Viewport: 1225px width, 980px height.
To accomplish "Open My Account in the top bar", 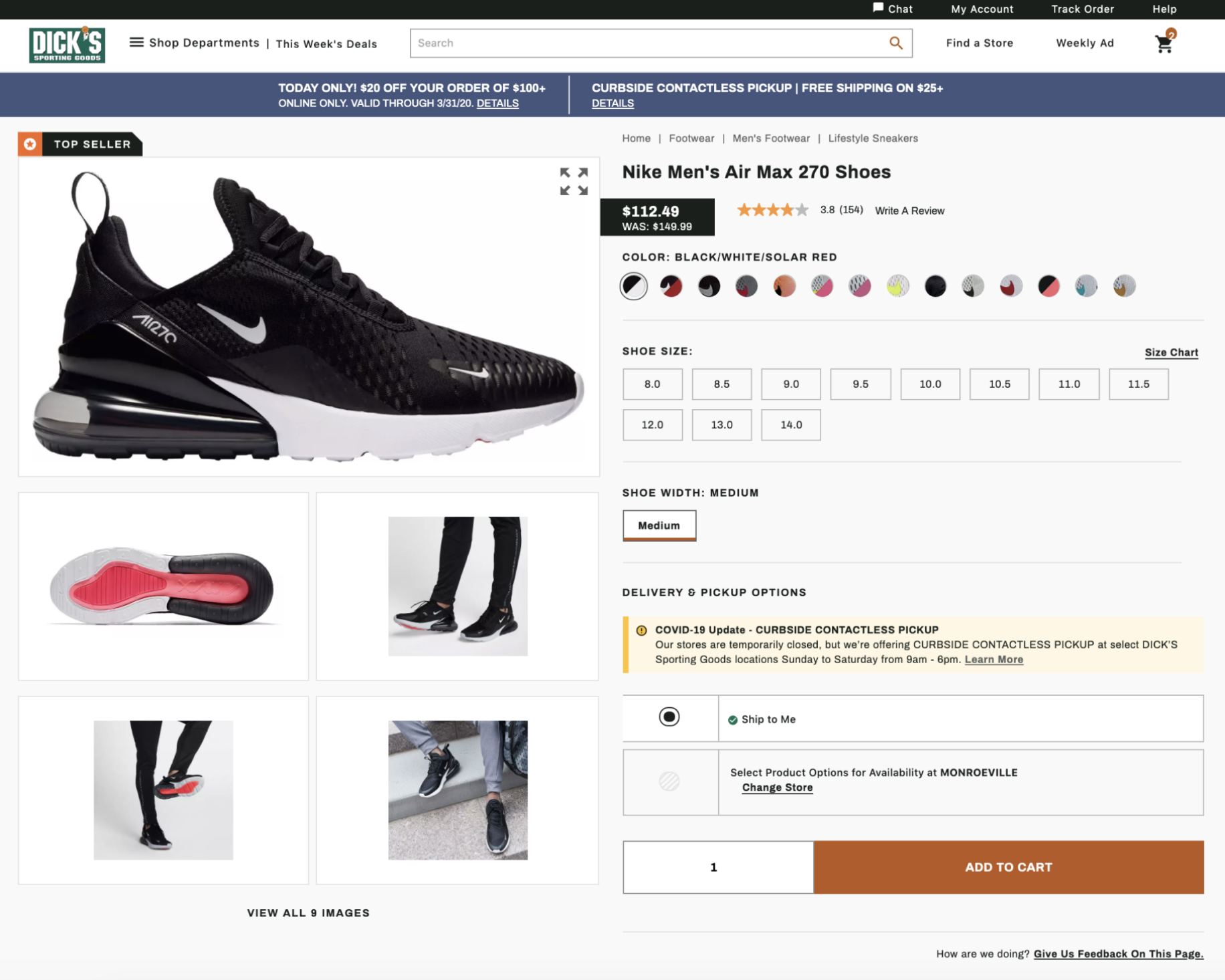I will click(x=982, y=9).
